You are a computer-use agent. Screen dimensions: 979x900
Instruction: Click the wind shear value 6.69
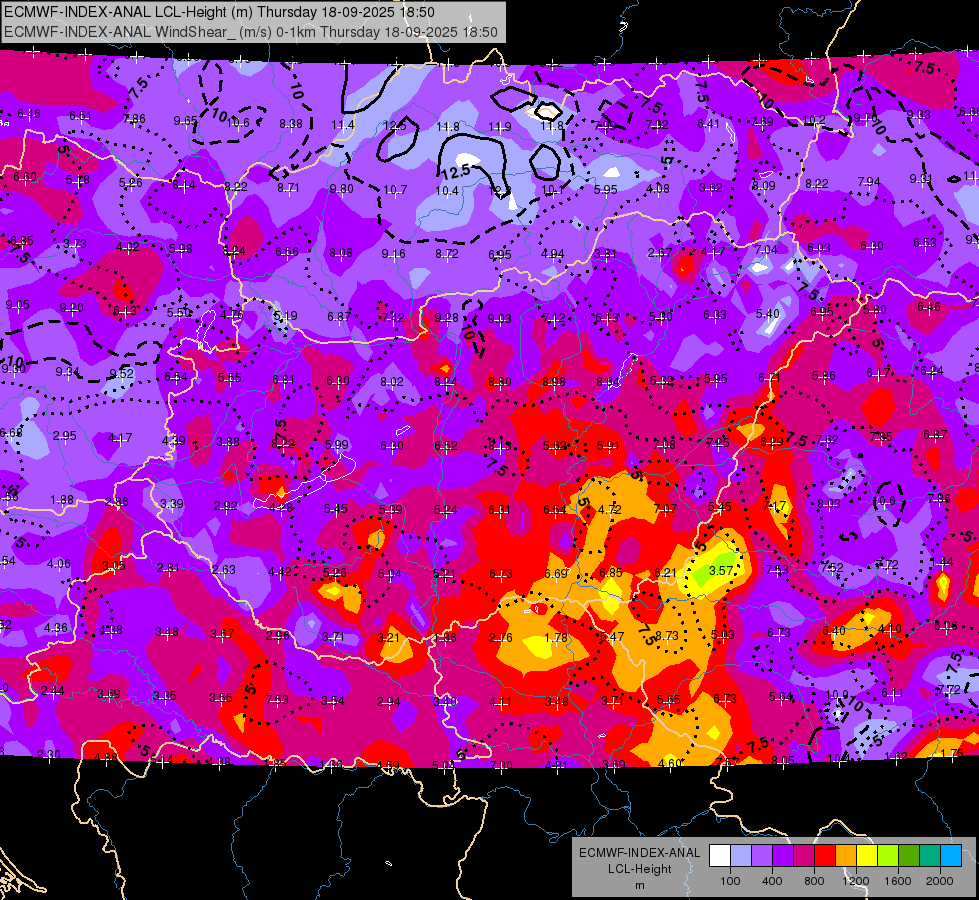(556, 573)
